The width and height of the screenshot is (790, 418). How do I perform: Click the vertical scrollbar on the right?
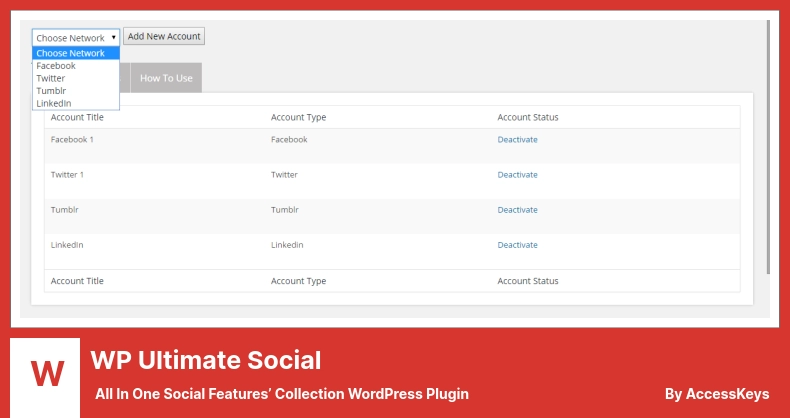point(768,147)
